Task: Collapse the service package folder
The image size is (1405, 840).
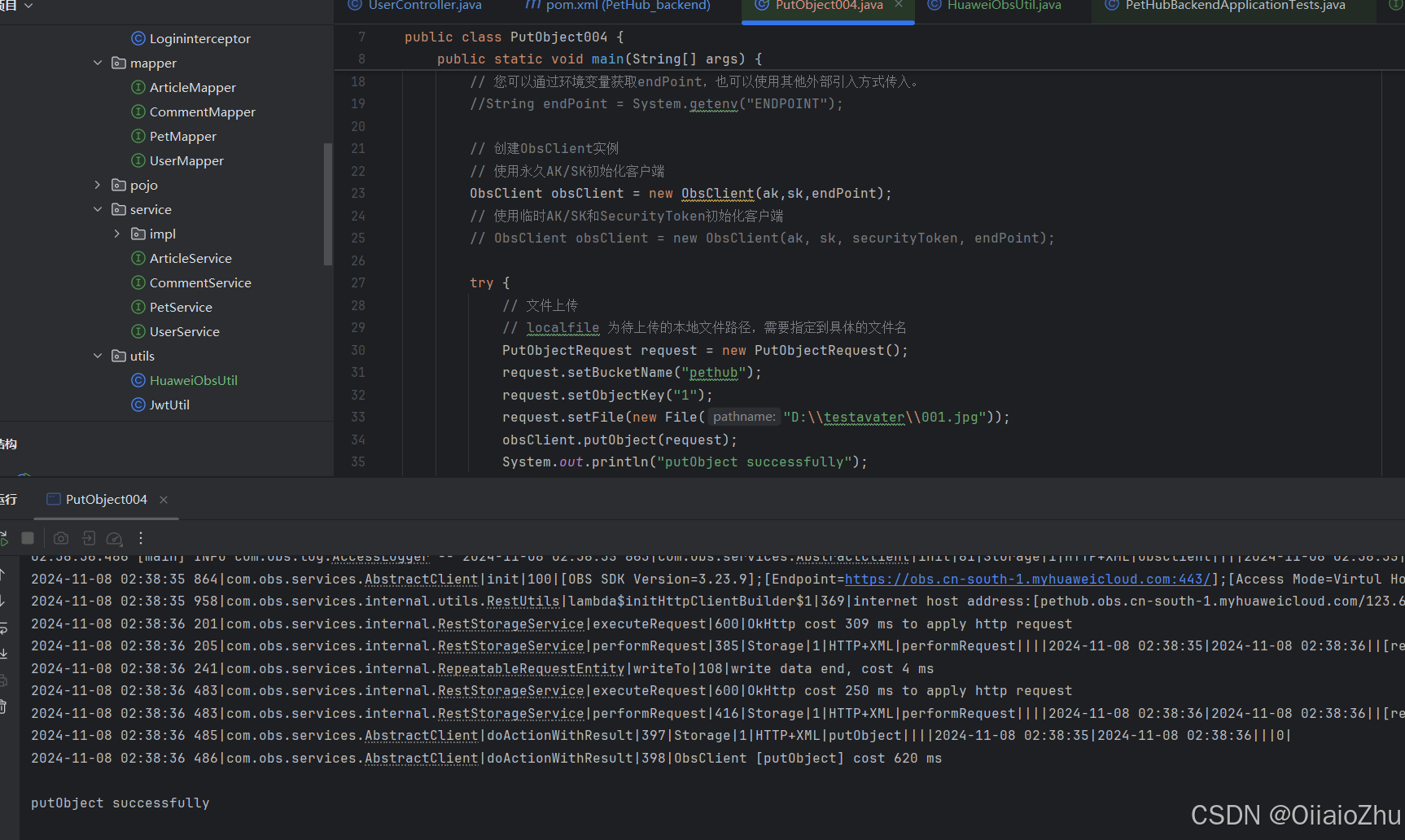Action: [x=98, y=209]
